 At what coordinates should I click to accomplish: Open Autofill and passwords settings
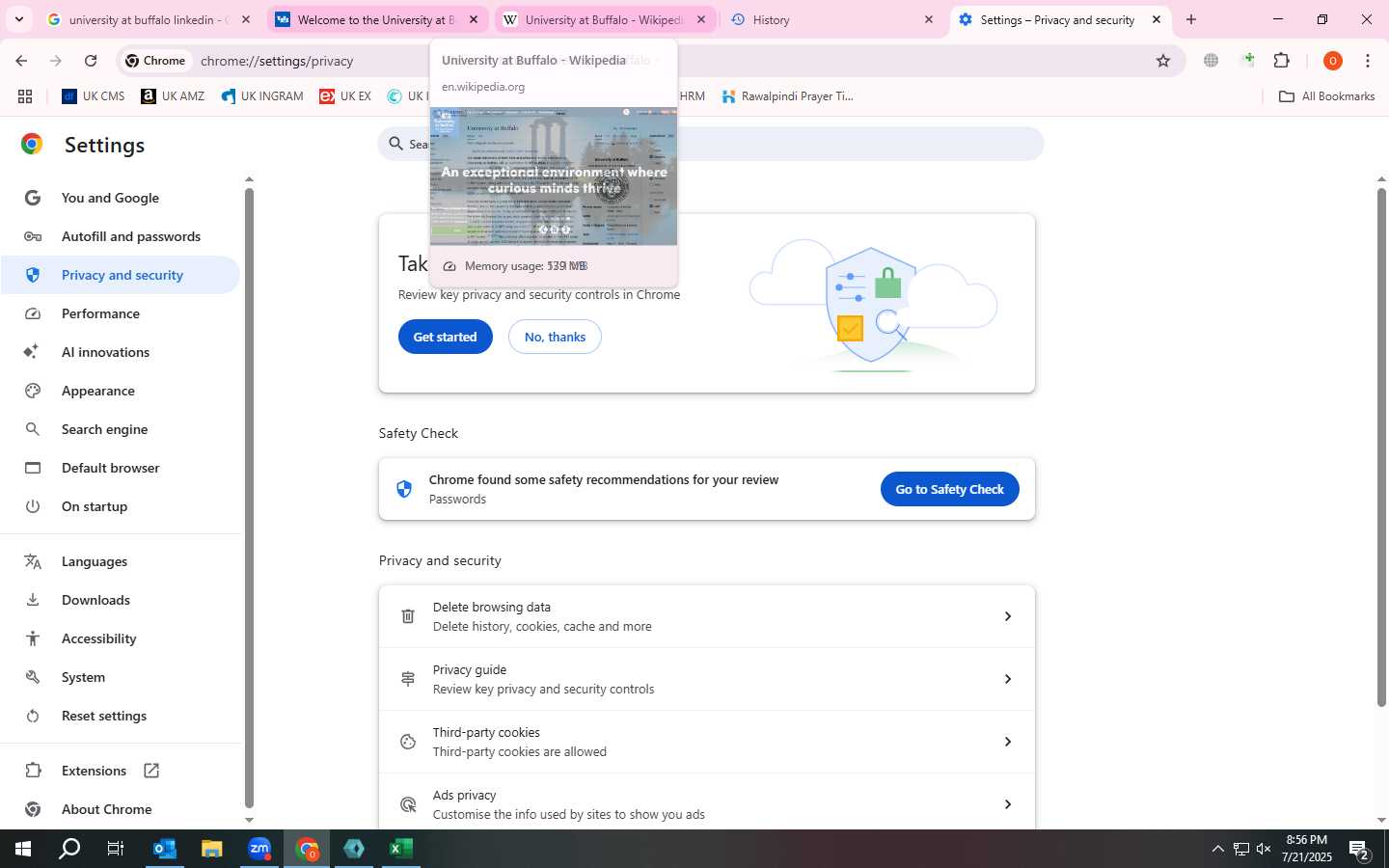point(120,236)
